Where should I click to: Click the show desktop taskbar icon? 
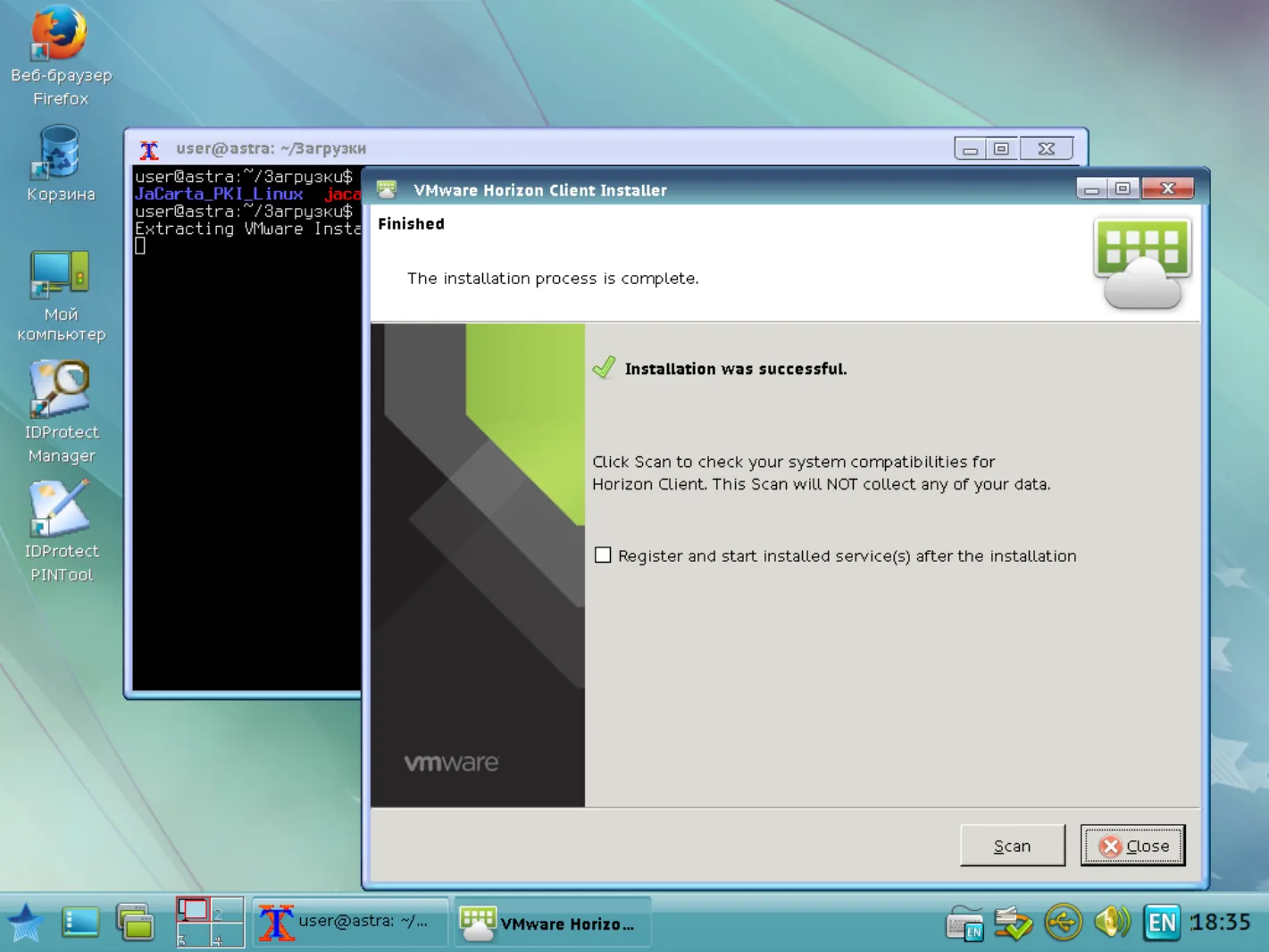point(80,923)
